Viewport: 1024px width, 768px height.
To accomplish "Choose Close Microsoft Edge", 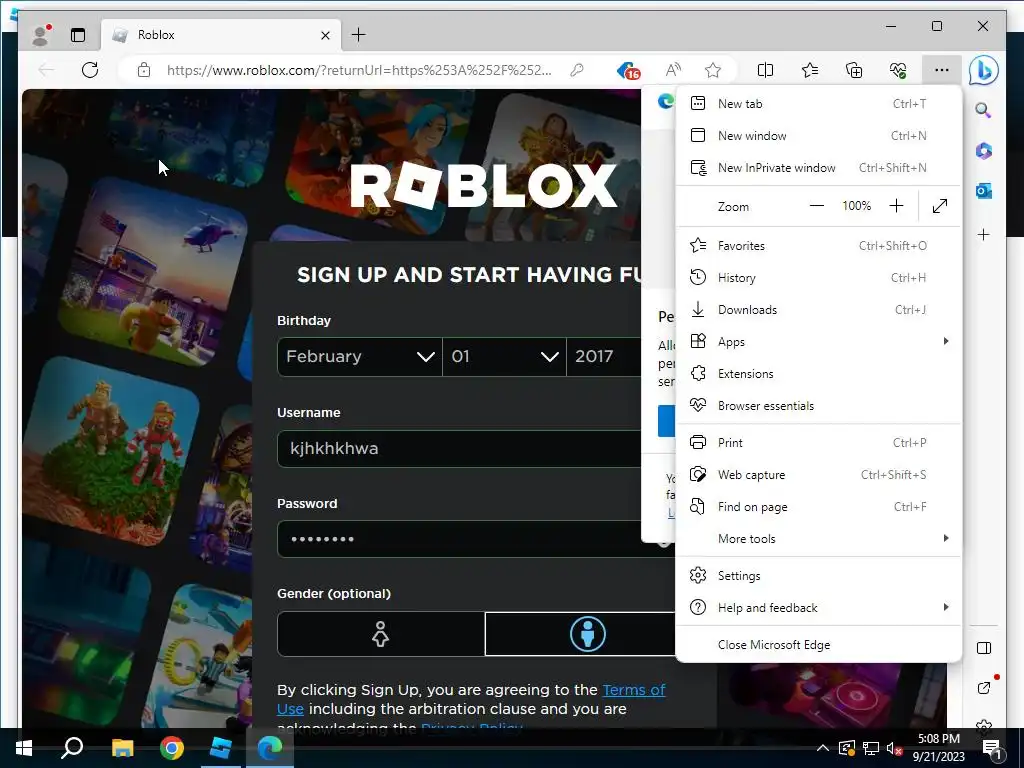I will tap(818, 645).
